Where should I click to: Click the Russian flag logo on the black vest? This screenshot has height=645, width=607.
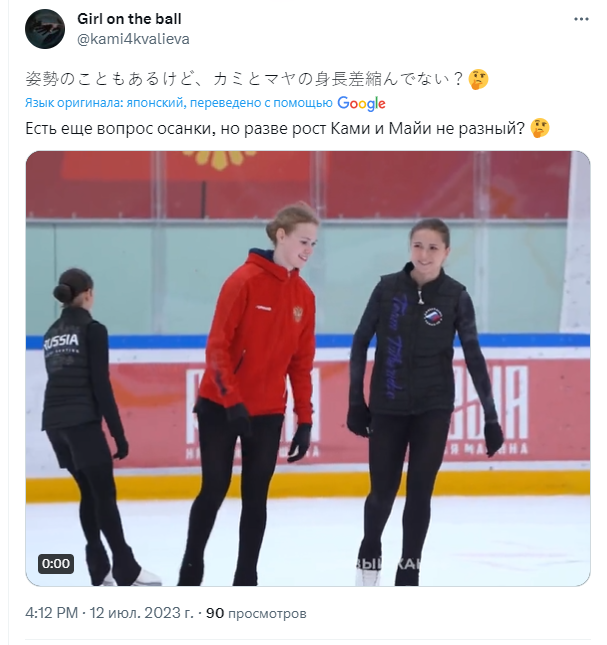[433, 316]
